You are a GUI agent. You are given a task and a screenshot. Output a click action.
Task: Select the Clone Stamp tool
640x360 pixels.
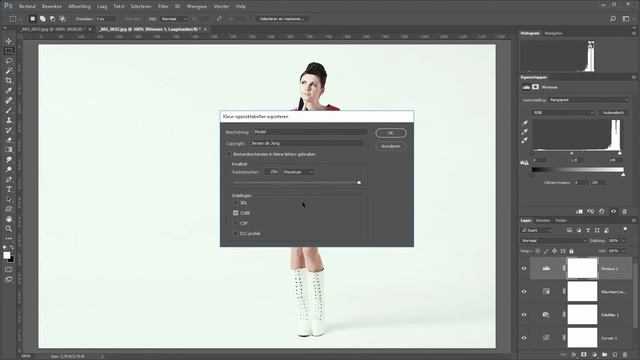(9, 120)
